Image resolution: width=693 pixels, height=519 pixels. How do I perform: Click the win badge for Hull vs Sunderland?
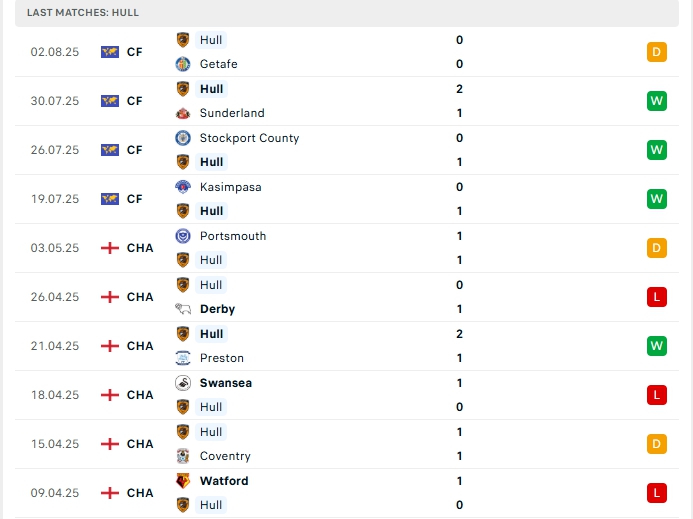pos(656,101)
